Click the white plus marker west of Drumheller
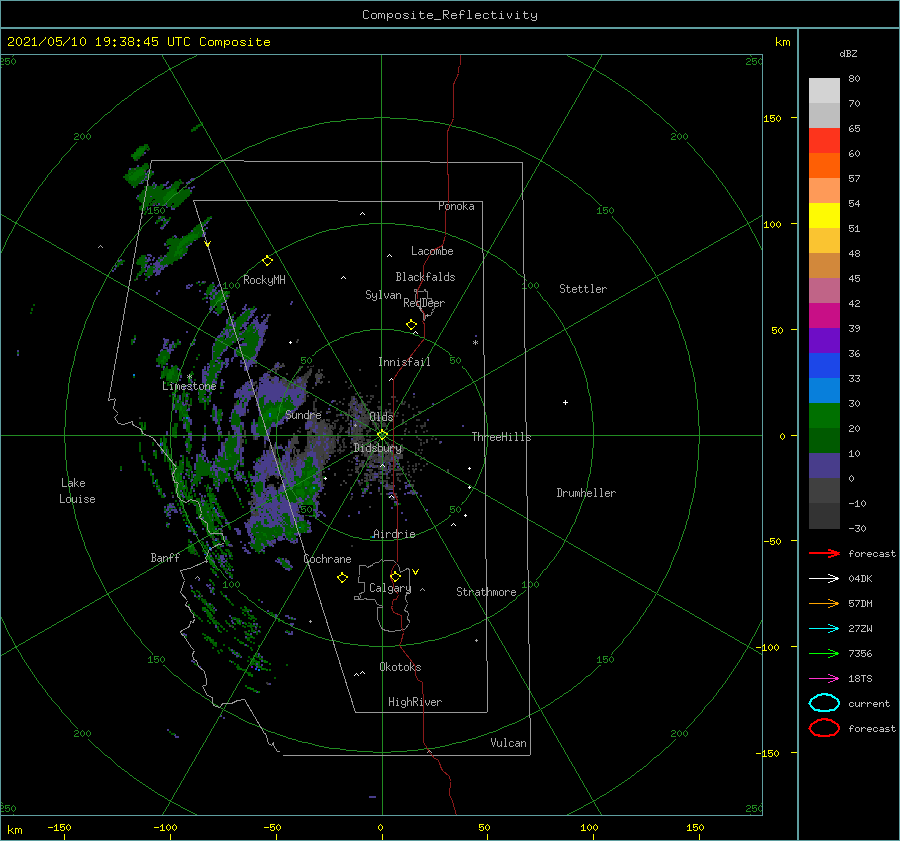Image resolution: width=900 pixels, height=841 pixels. [565, 402]
